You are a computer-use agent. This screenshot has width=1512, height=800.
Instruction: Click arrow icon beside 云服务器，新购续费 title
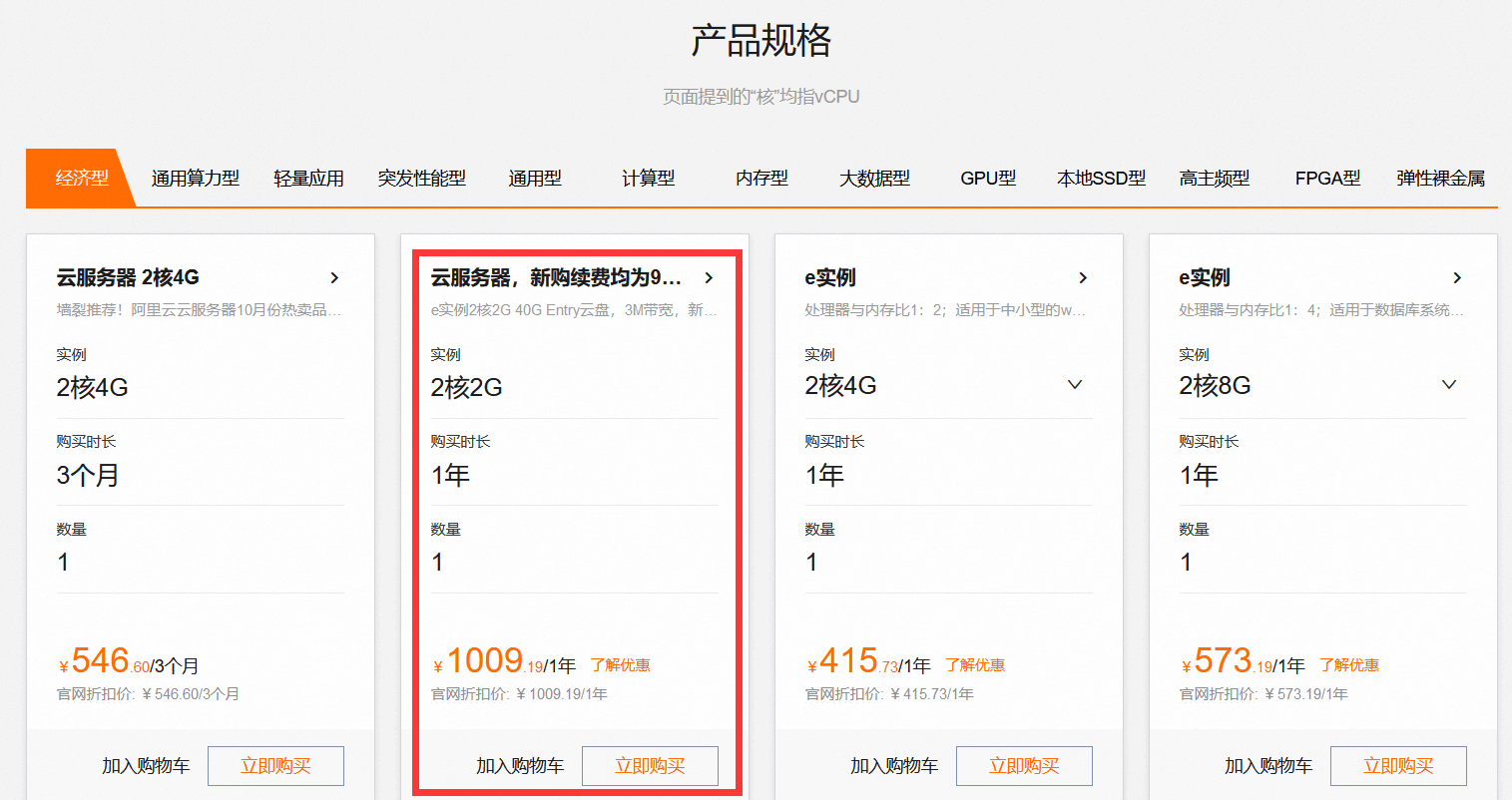[x=709, y=278]
